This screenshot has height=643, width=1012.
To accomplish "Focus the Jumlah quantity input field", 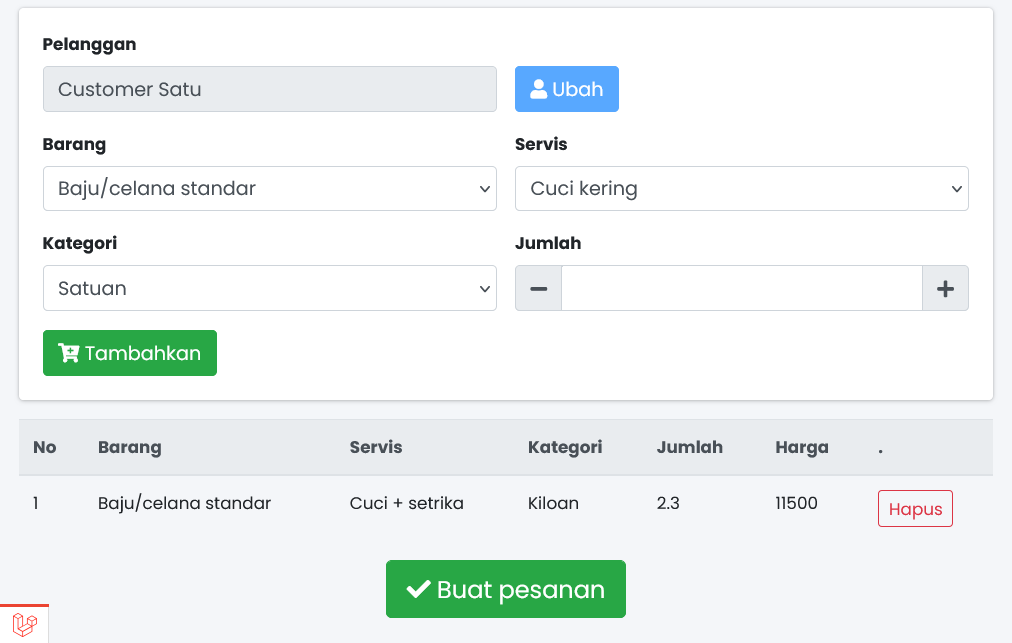I will [x=741, y=288].
